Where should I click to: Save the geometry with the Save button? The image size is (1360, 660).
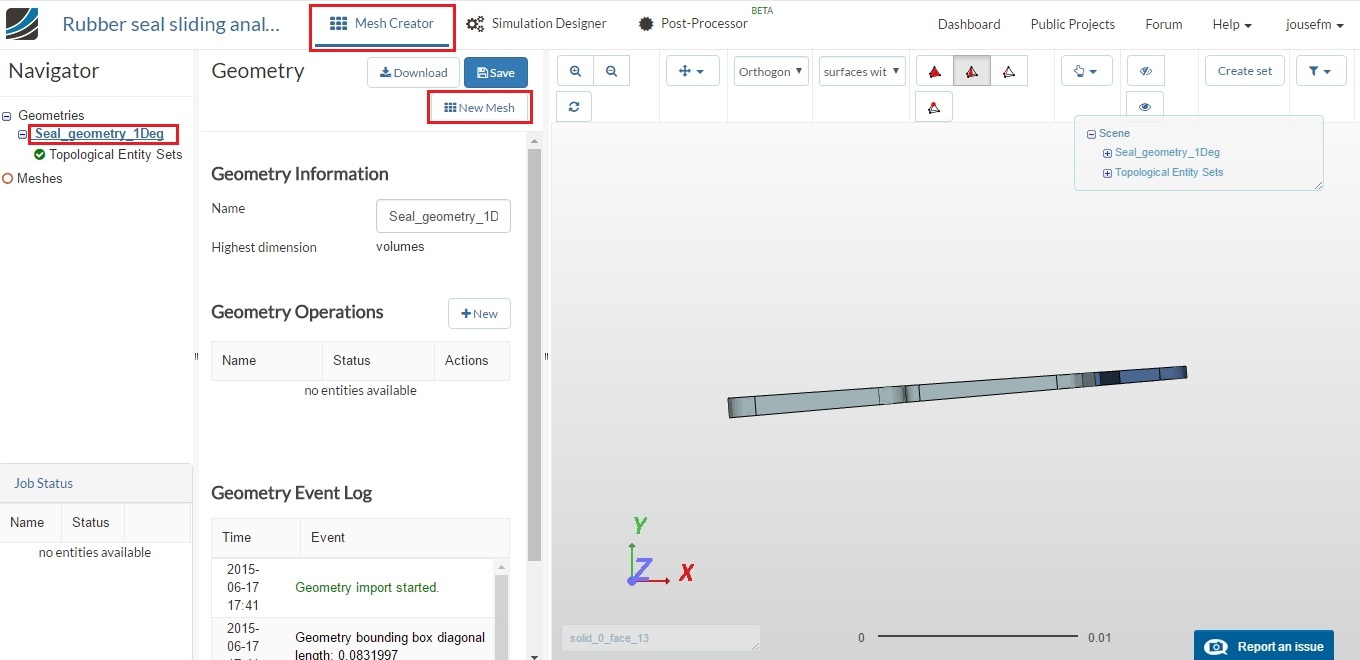[x=496, y=72]
